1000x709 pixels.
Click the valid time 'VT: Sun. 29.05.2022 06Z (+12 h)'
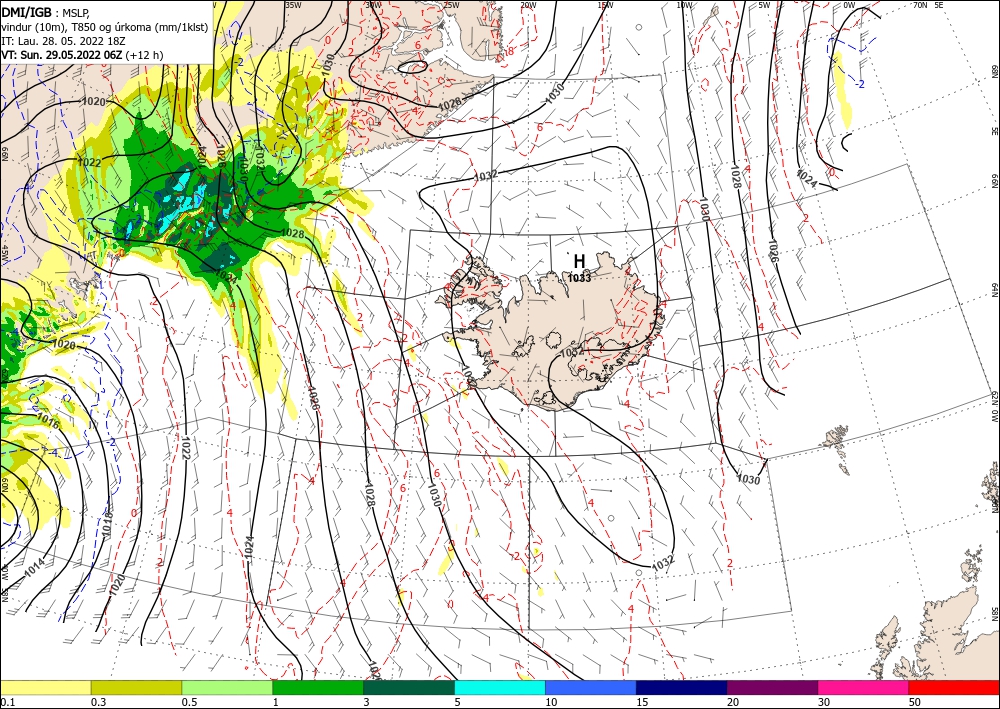(x=82, y=55)
